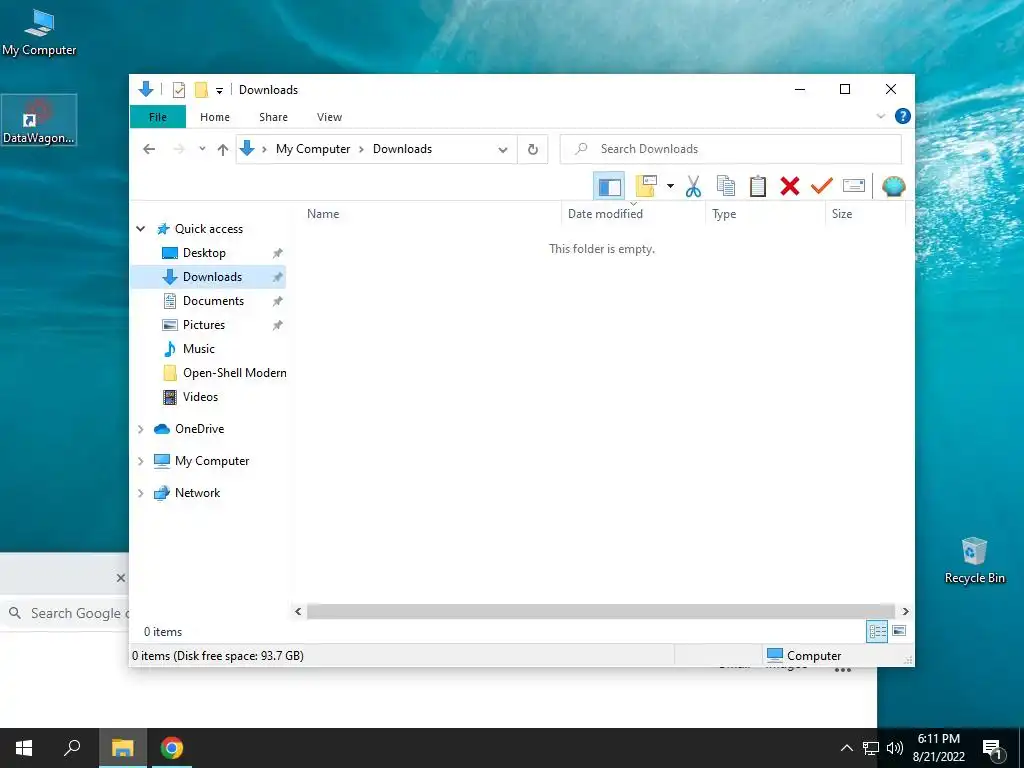The width and height of the screenshot is (1024, 768).
Task: Open Customize Quick Access Toolbar dropdown
Action: 219,90
